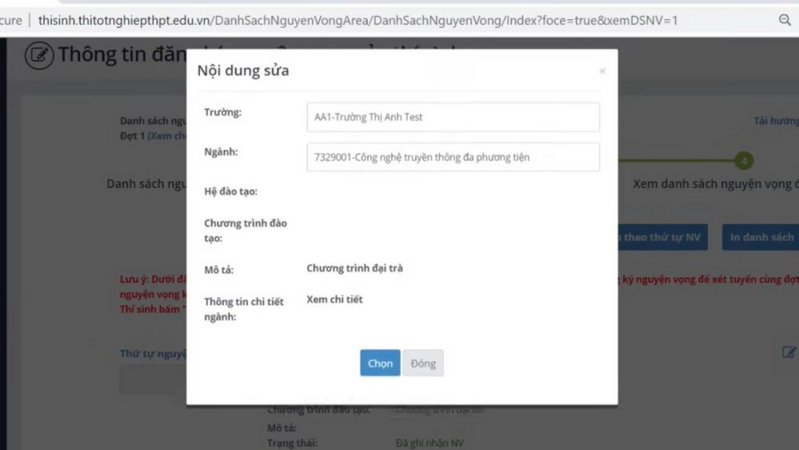Close the Nội dung sửa dialog
This screenshot has height=450, width=799.
pos(602,71)
